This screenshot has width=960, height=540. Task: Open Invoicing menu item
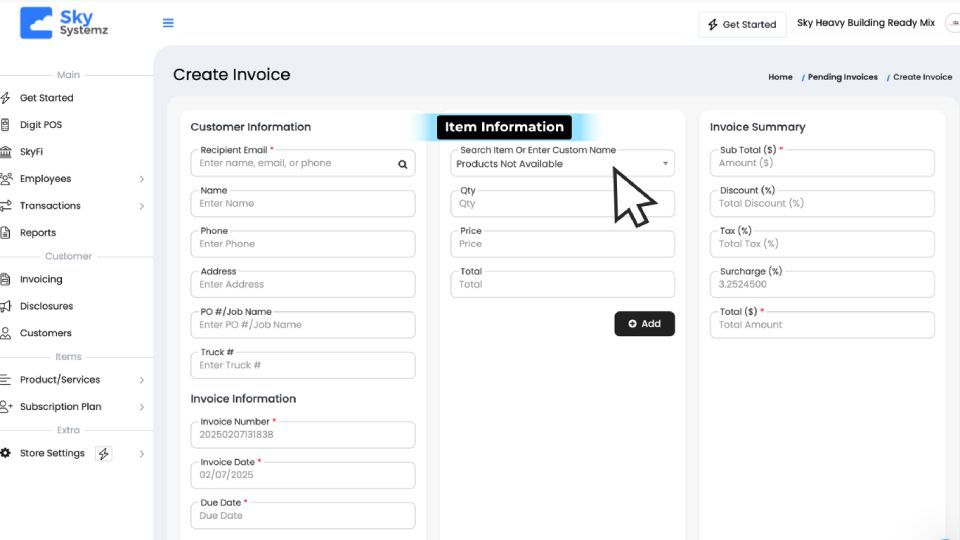click(x=41, y=279)
